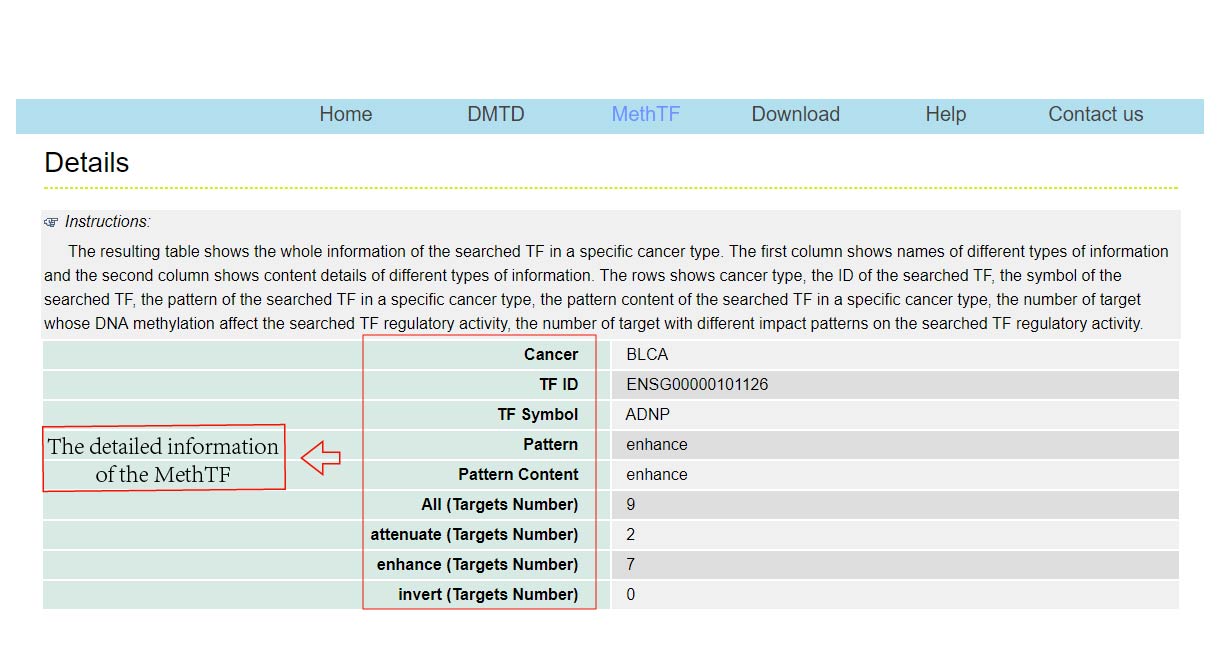Select the Pattern Content row label

[518, 474]
